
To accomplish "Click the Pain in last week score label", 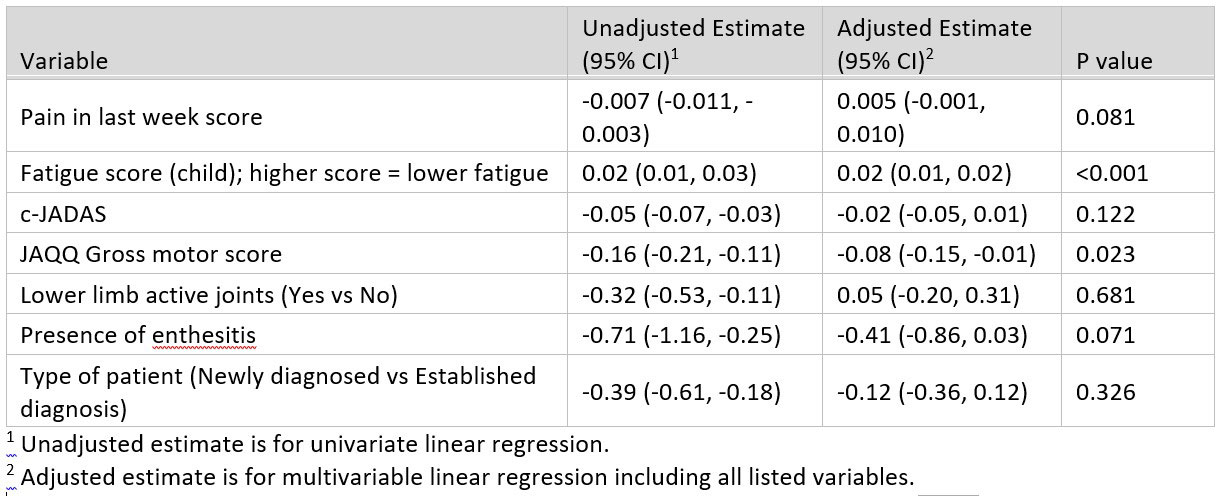I will coord(141,117).
